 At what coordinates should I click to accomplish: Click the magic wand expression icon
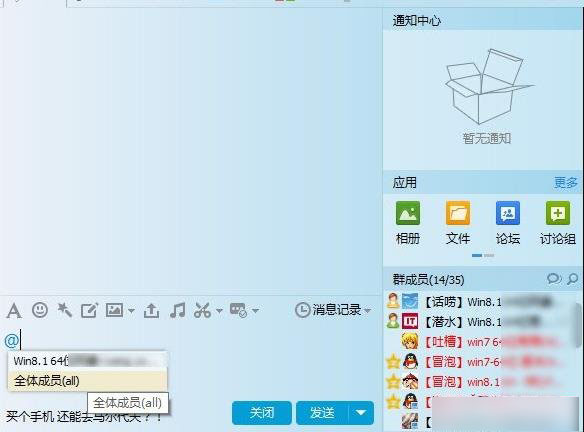[64, 310]
